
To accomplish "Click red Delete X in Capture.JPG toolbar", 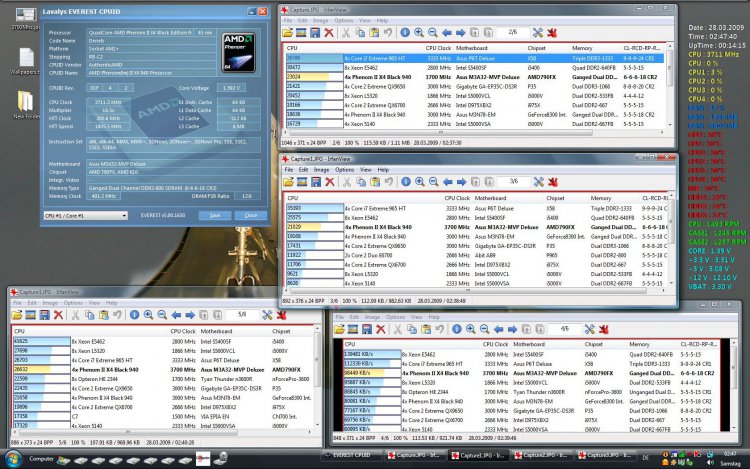I will 329,33.
